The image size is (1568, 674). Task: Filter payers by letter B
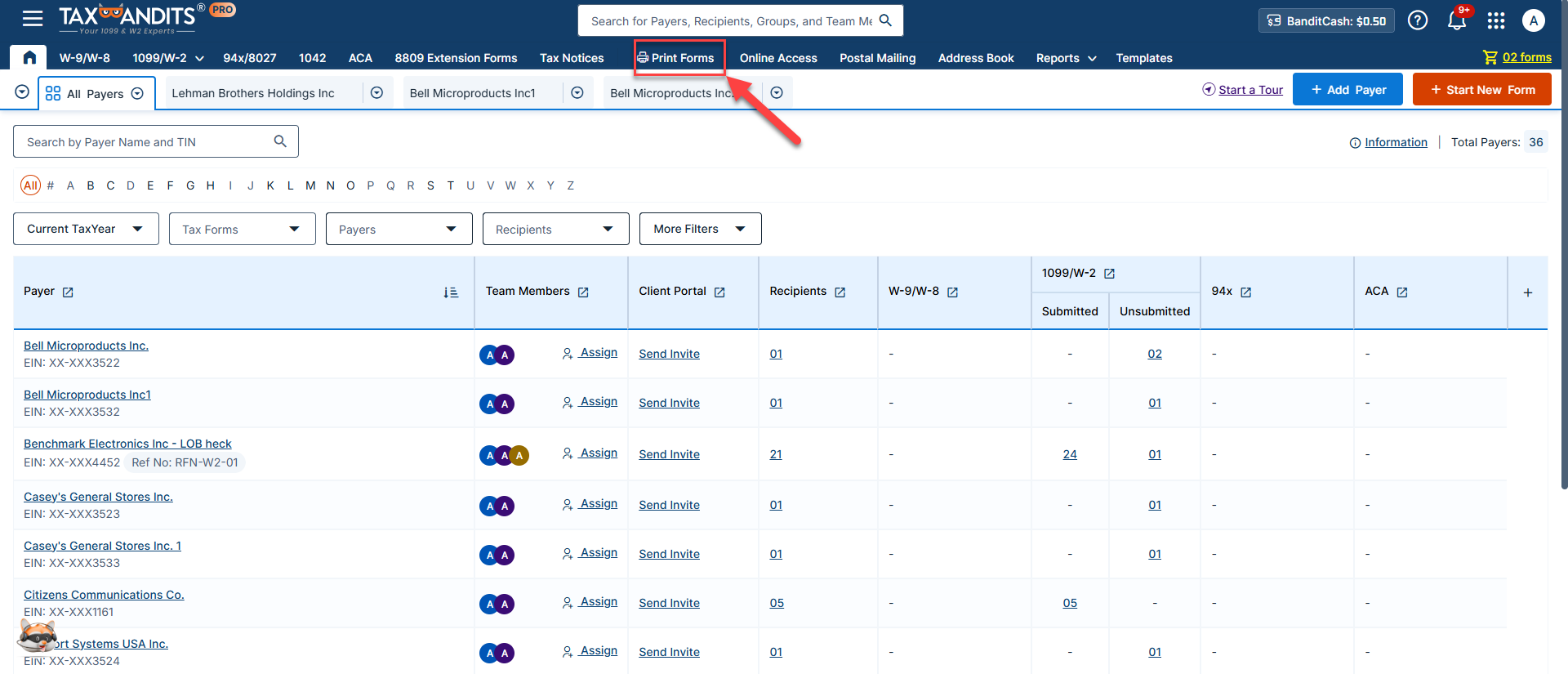pos(91,185)
